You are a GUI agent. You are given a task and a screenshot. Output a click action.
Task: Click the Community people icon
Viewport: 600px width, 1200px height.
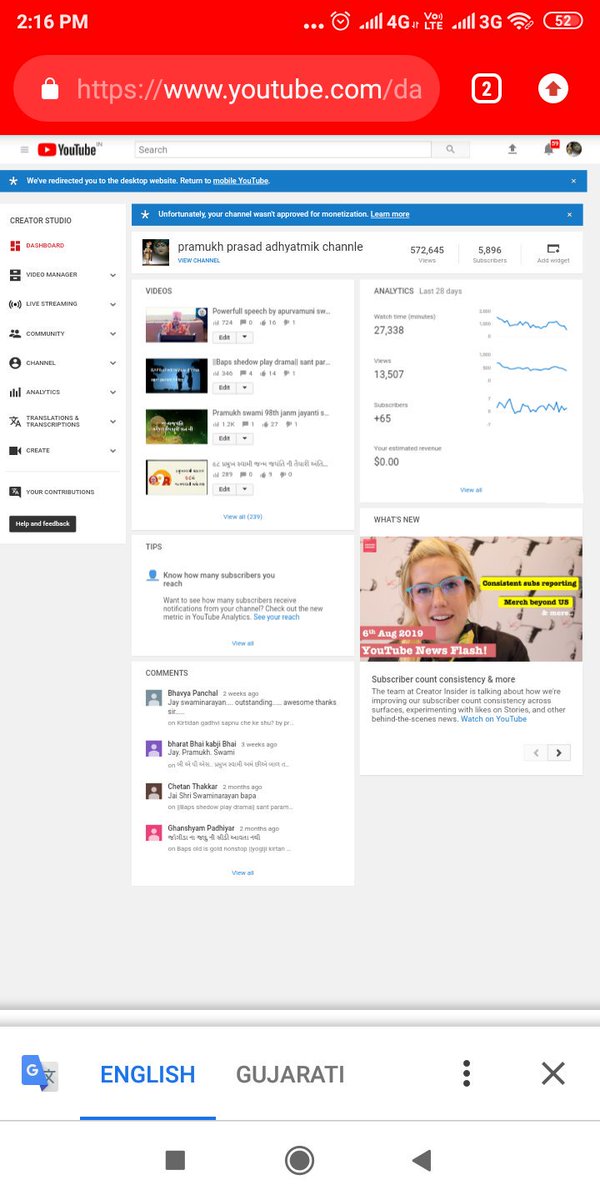(15, 334)
